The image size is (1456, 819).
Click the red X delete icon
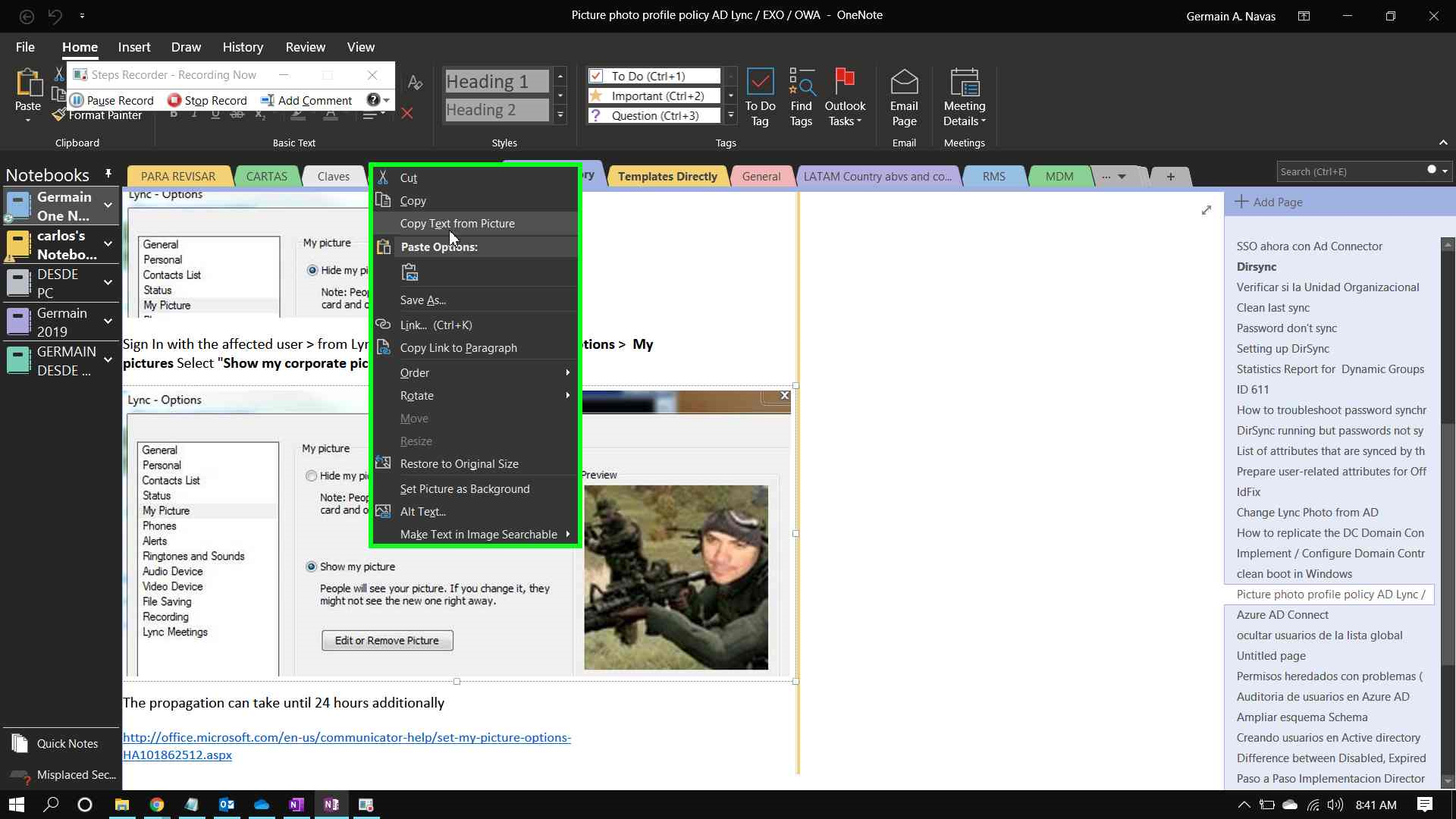point(407,113)
